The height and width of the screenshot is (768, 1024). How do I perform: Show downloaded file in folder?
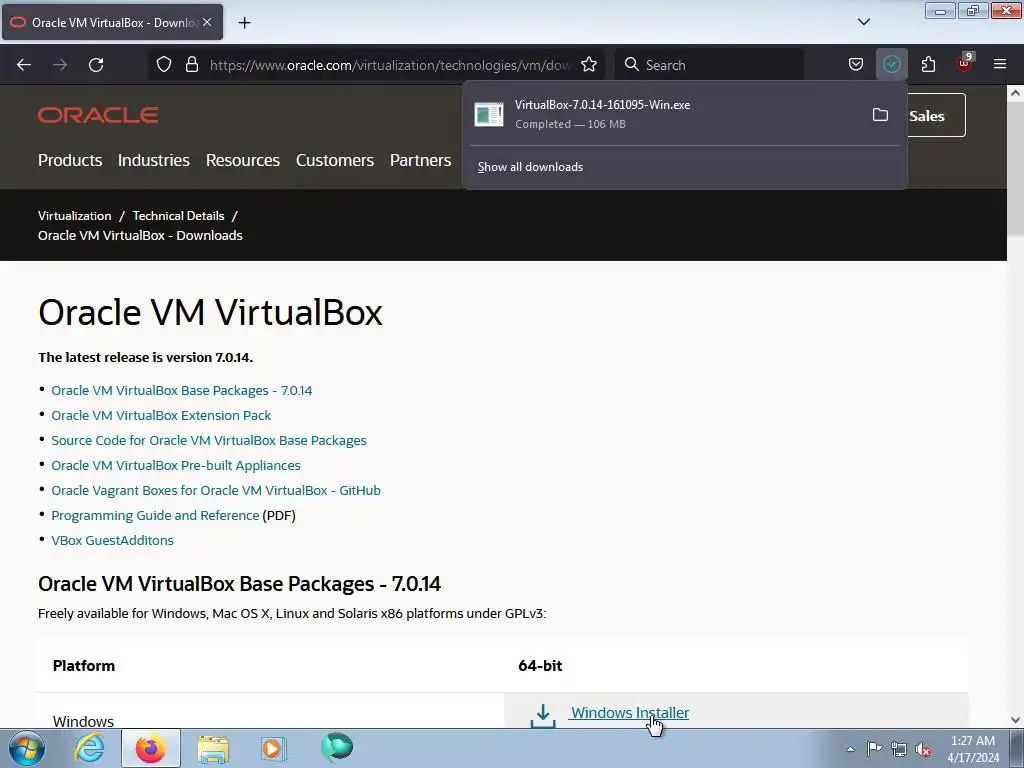(x=880, y=115)
